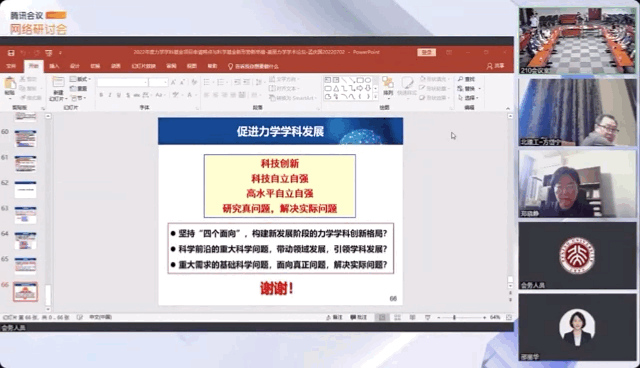Click the zoom in plus button
This screenshot has height=368, width=640.
point(484,317)
